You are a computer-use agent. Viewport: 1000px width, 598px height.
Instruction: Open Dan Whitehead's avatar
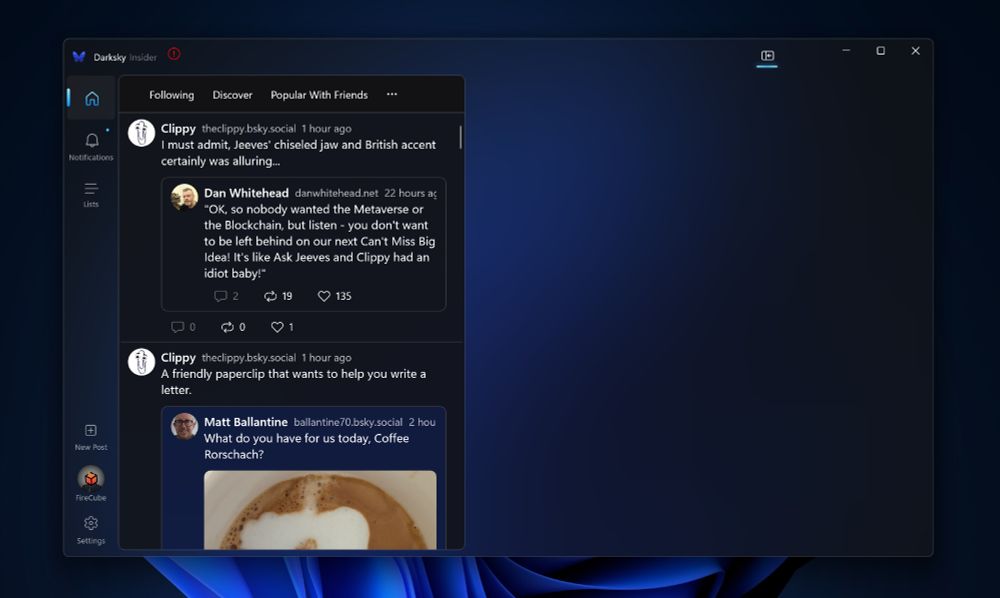click(184, 197)
